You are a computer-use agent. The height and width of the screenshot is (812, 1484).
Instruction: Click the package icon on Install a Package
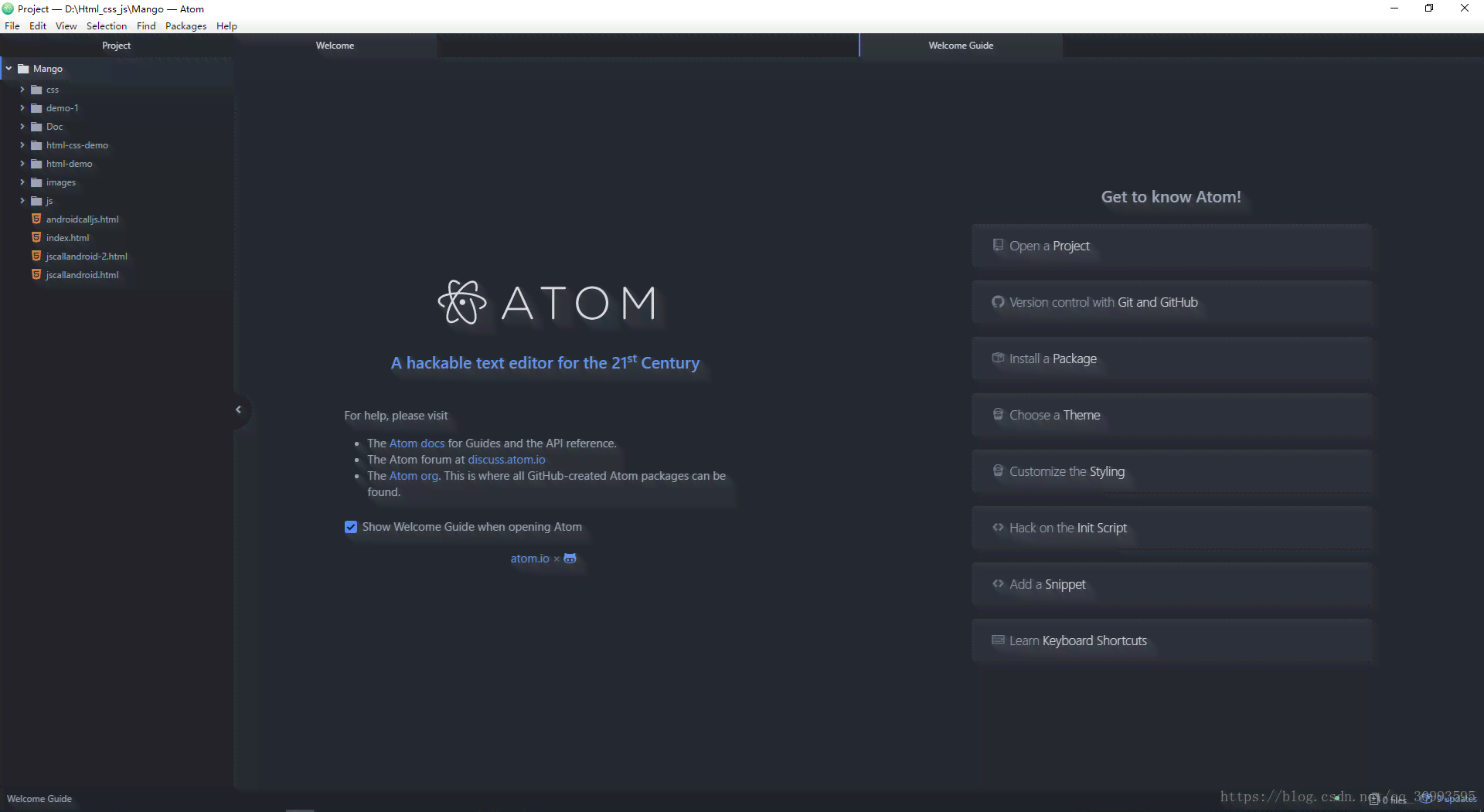click(x=998, y=358)
